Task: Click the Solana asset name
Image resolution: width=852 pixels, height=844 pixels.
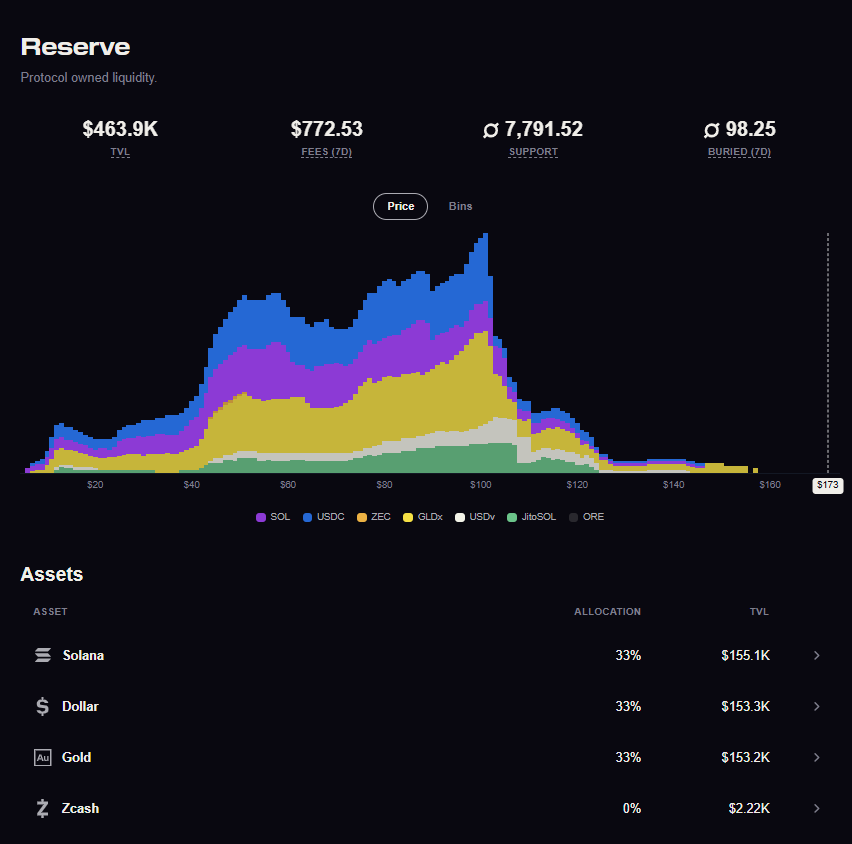Action: click(83, 655)
